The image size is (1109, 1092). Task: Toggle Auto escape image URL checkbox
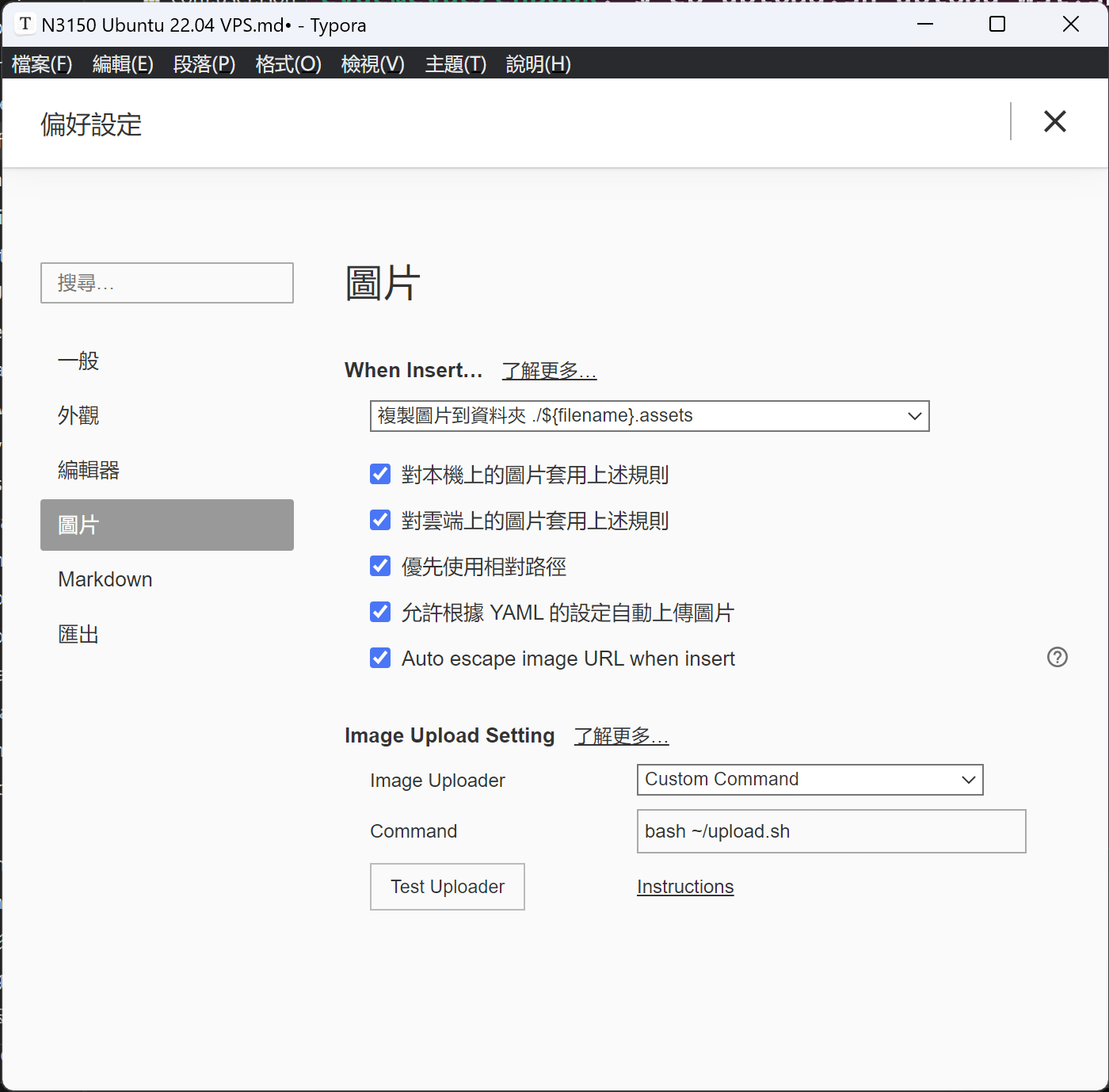[x=380, y=659]
